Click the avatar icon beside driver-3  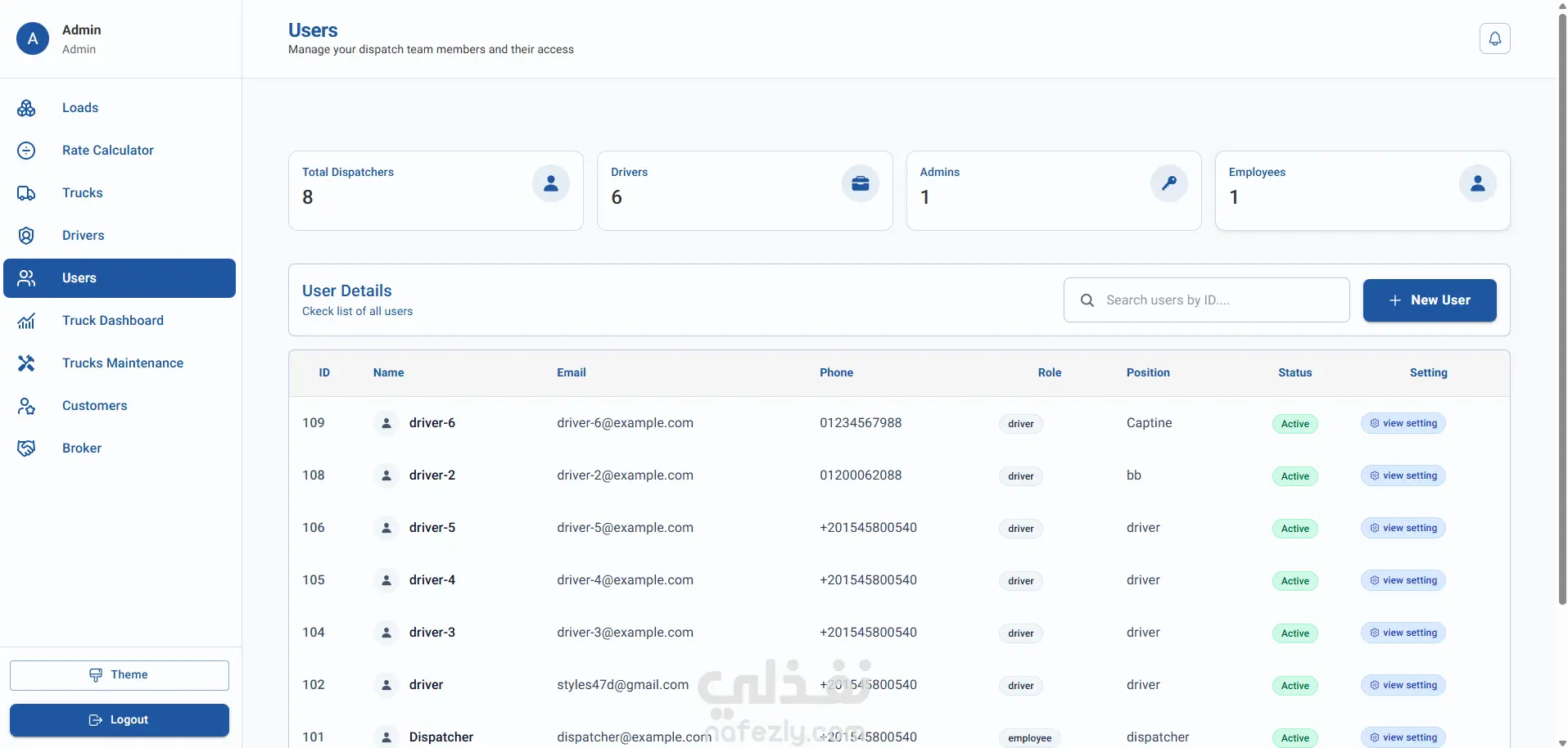click(x=386, y=633)
